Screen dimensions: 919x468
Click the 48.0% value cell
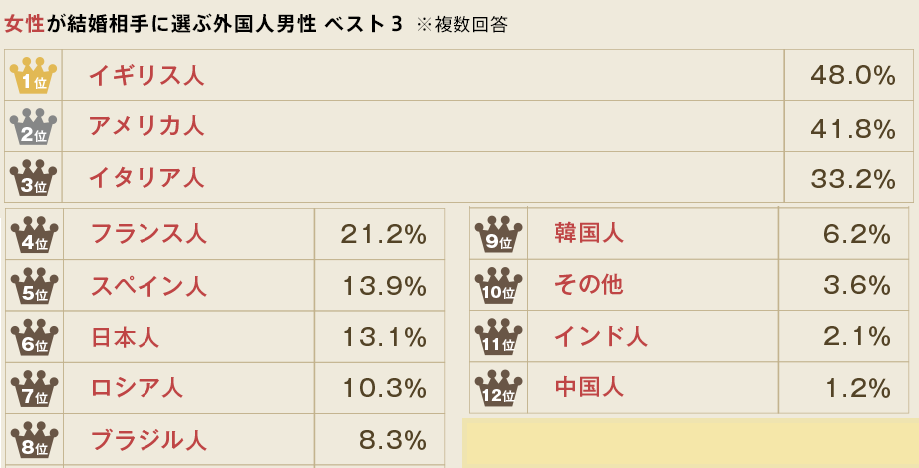tap(852, 76)
